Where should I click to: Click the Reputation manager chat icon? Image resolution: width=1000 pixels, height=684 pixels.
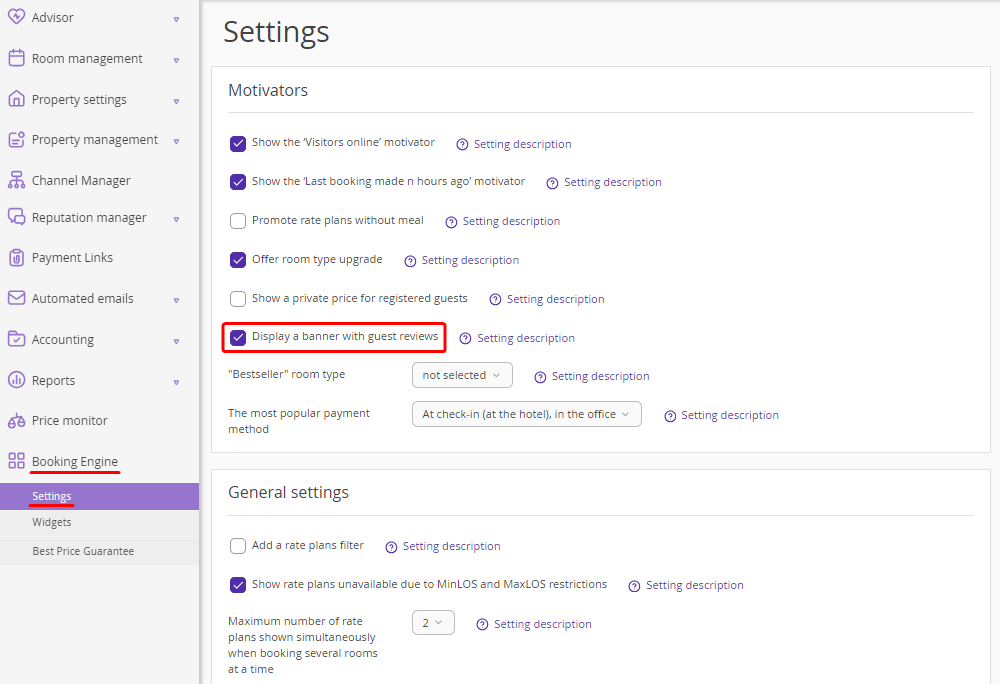[17, 217]
